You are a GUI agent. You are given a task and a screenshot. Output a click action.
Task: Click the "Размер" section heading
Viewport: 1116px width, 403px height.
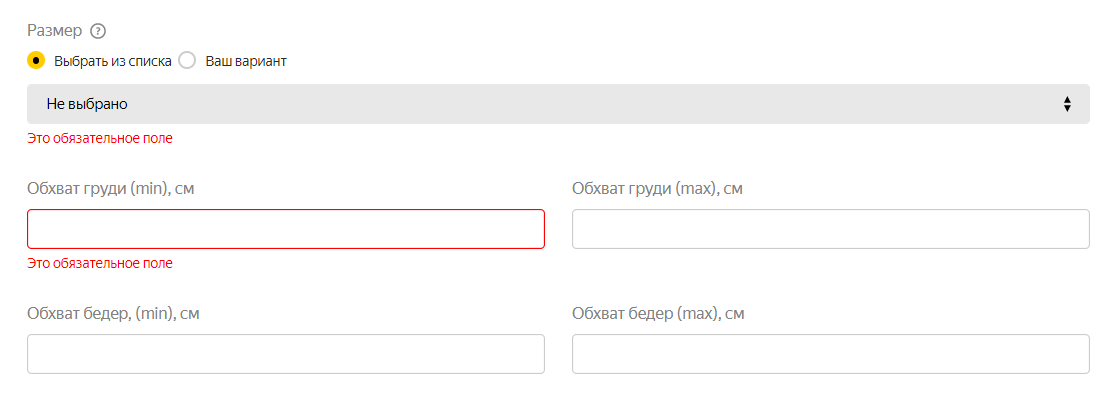[55, 31]
